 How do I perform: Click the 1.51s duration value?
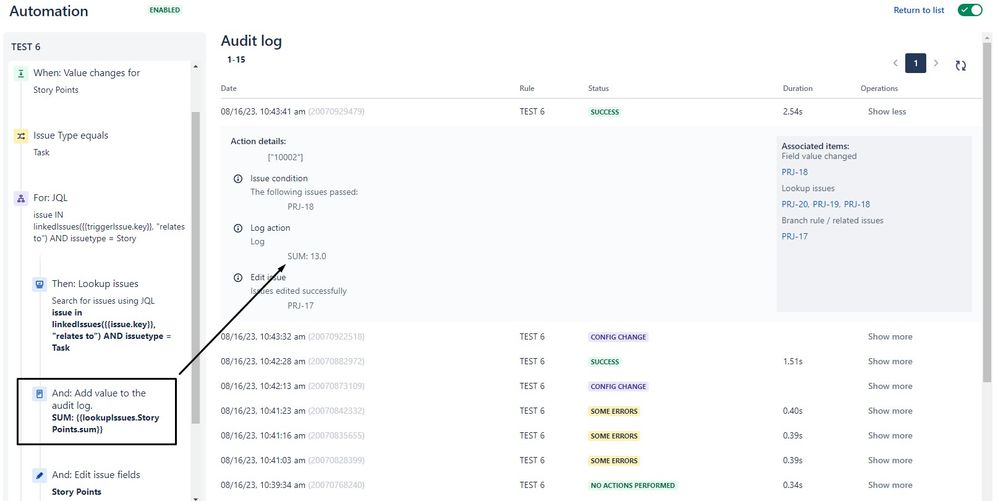pos(792,362)
